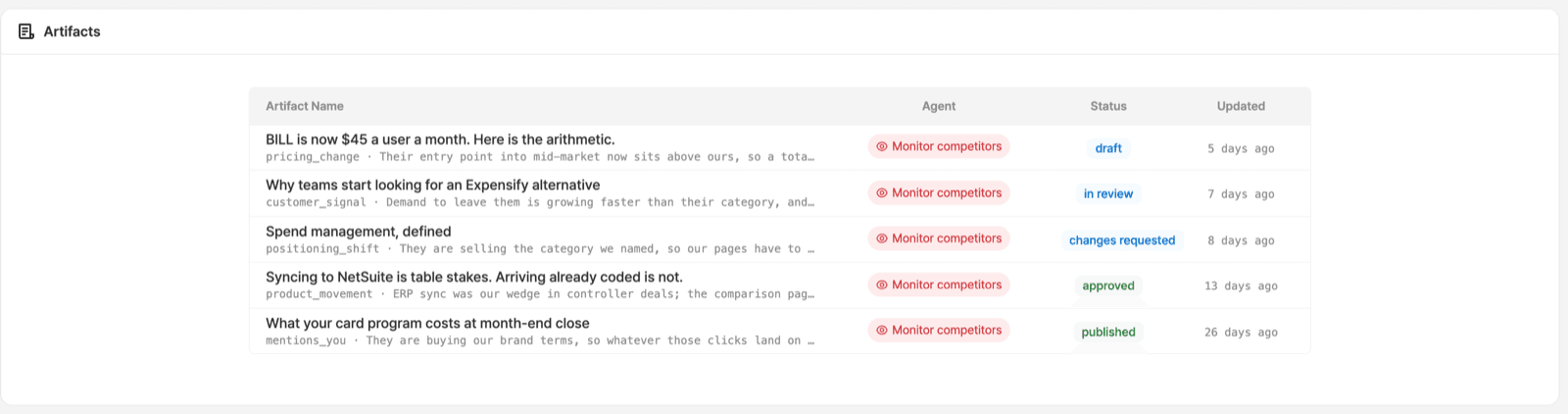Open 'Spend management, defined' artifact

coord(358,232)
